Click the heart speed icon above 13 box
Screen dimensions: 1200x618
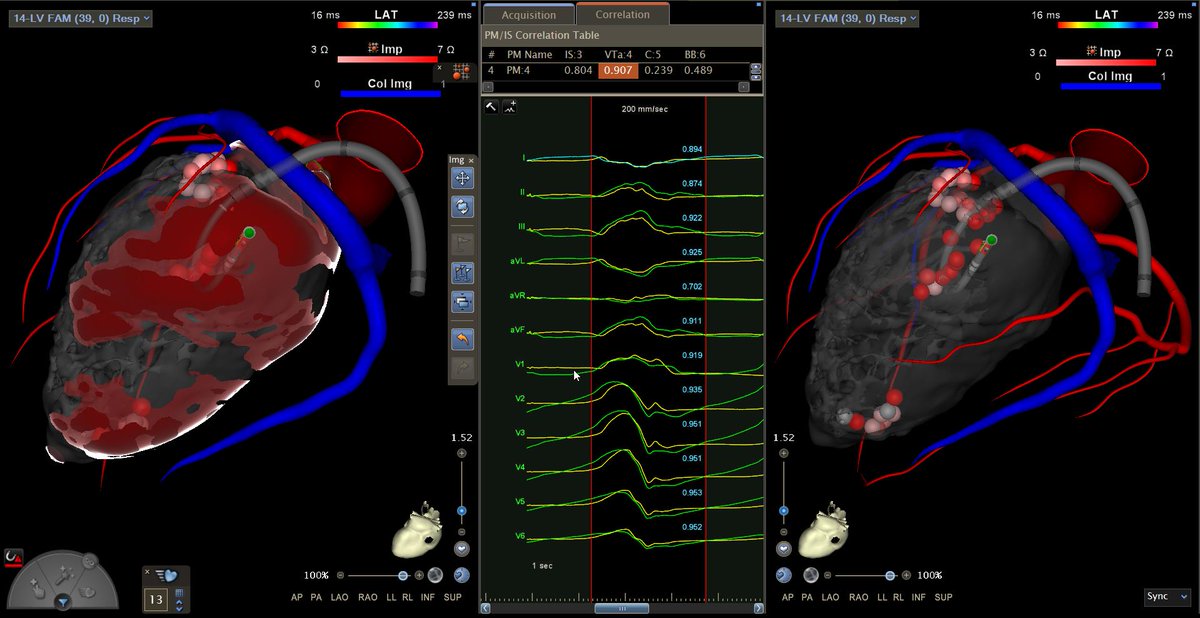click(x=166, y=574)
